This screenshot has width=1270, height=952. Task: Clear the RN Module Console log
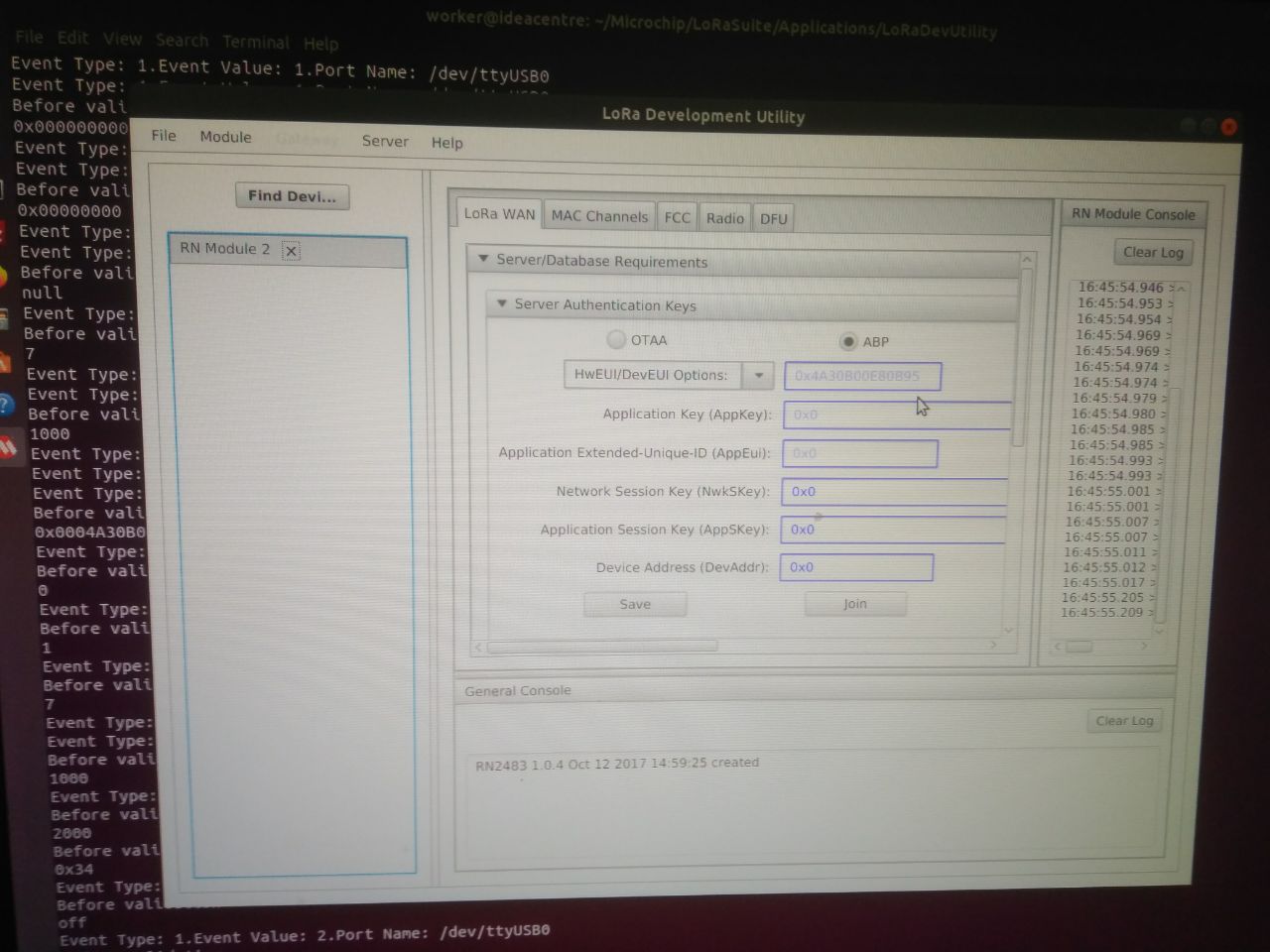(1153, 252)
